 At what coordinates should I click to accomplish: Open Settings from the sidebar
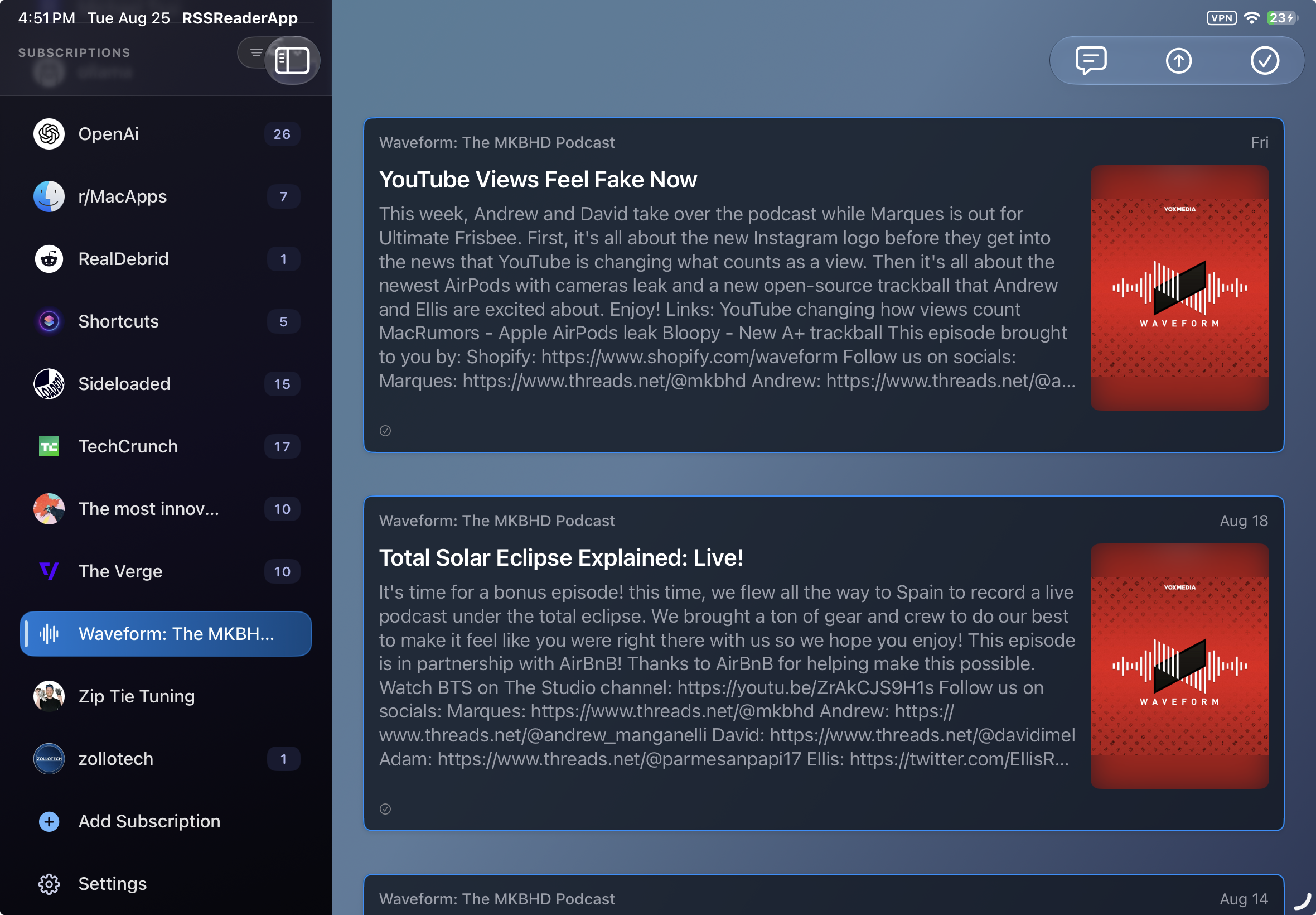coord(166,884)
